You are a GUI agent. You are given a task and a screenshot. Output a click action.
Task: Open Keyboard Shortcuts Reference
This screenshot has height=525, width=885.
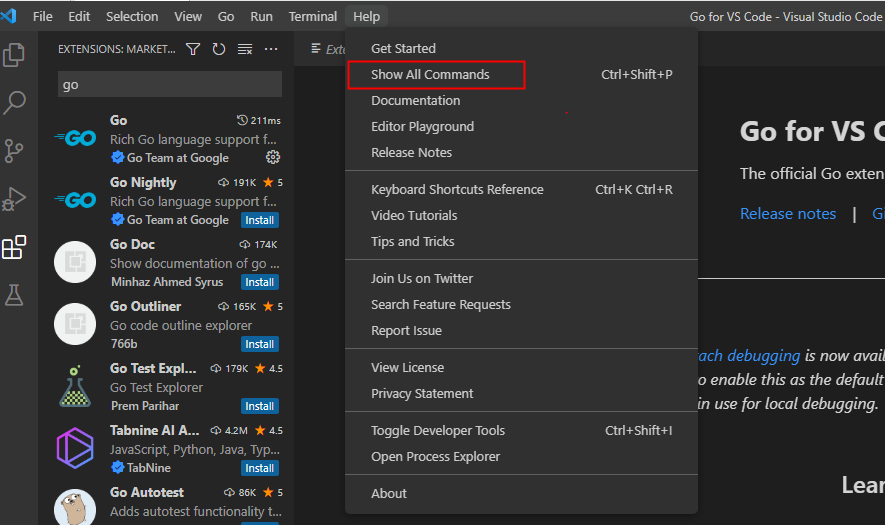pyautogui.click(x=522, y=190)
